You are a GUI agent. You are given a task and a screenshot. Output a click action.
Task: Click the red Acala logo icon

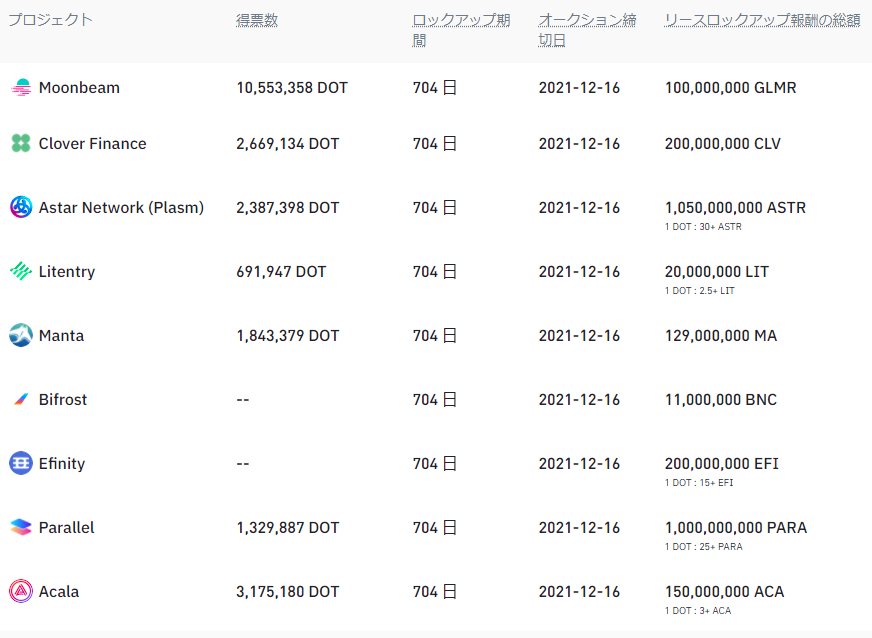coord(21,591)
